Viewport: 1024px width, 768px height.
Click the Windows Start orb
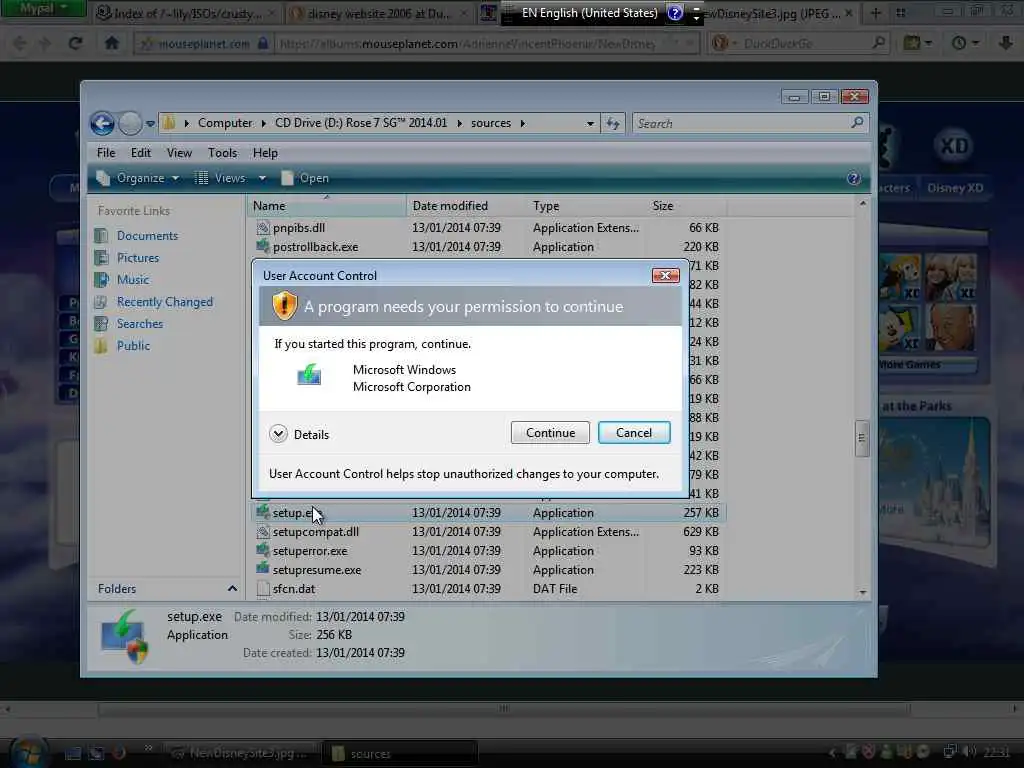click(28, 752)
